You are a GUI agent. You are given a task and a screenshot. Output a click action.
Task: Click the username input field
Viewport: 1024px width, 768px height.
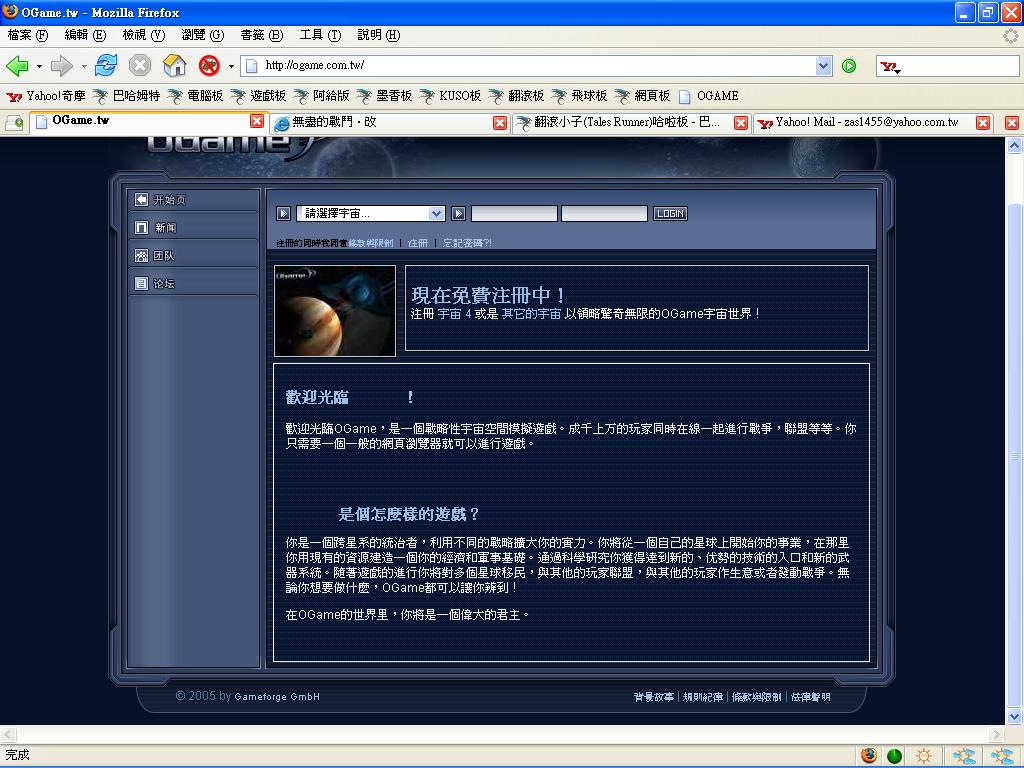click(515, 214)
